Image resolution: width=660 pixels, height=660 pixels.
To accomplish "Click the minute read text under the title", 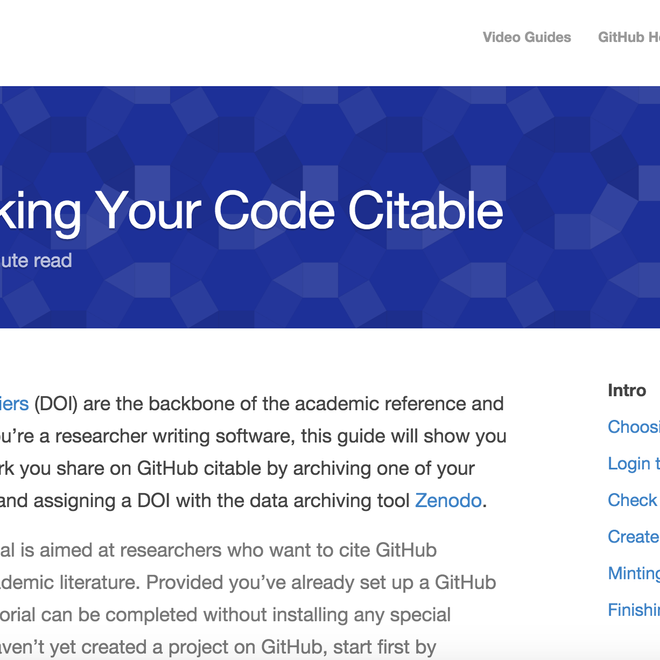I will [36, 260].
